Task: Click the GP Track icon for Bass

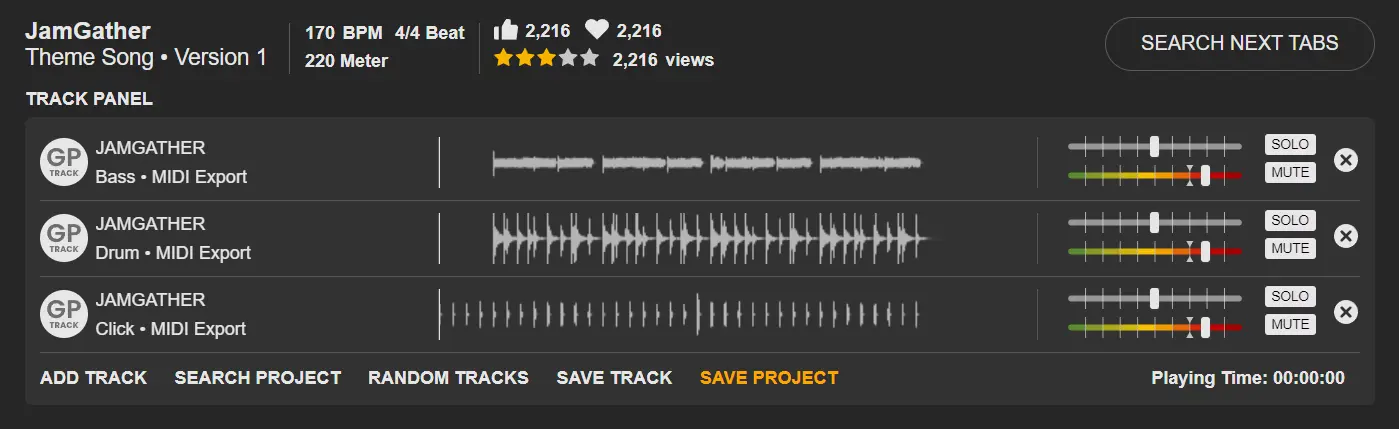Action: (x=64, y=162)
